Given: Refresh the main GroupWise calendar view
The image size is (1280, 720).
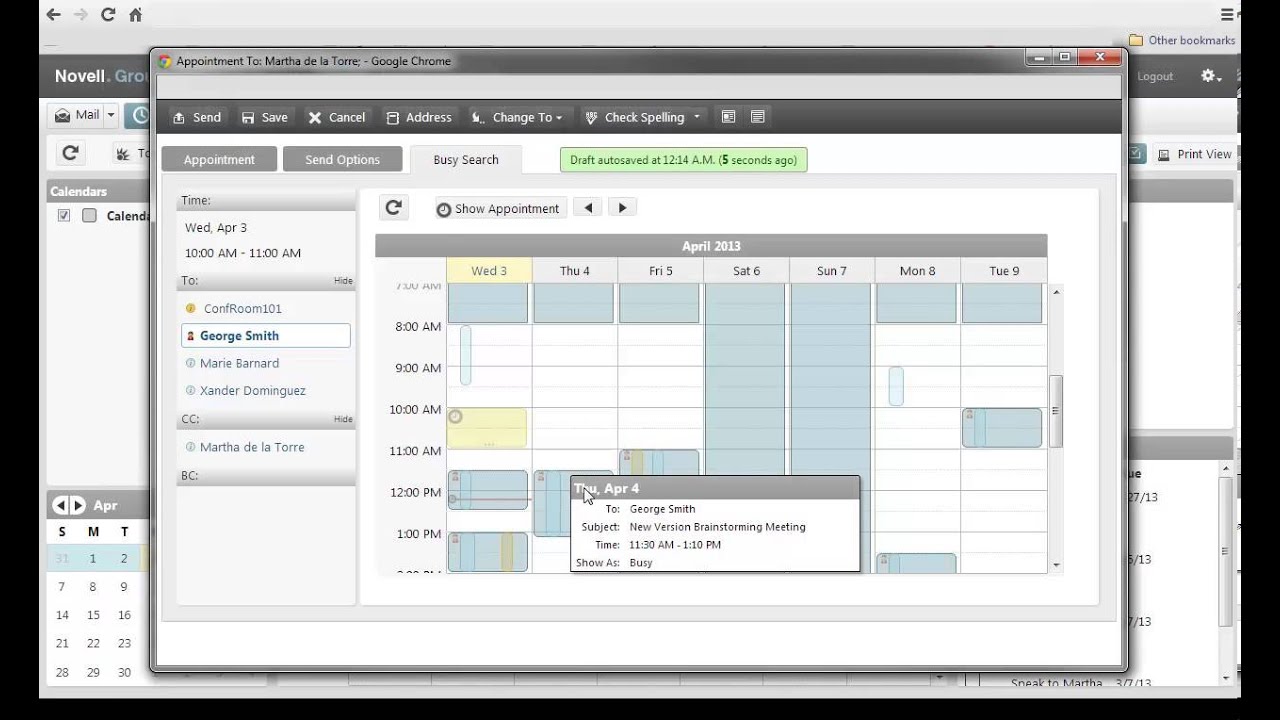Looking at the screenshot, I should click(x=70, y=153).
